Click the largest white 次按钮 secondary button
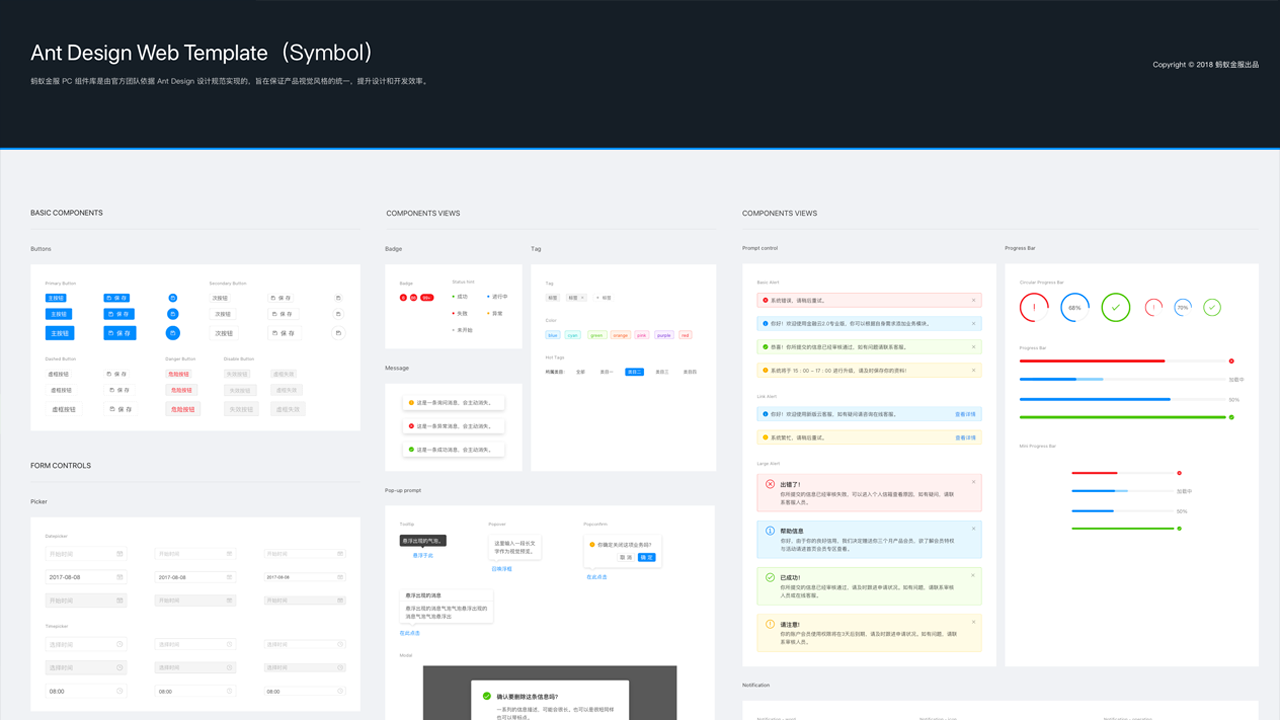 click(x=223, y=333)
